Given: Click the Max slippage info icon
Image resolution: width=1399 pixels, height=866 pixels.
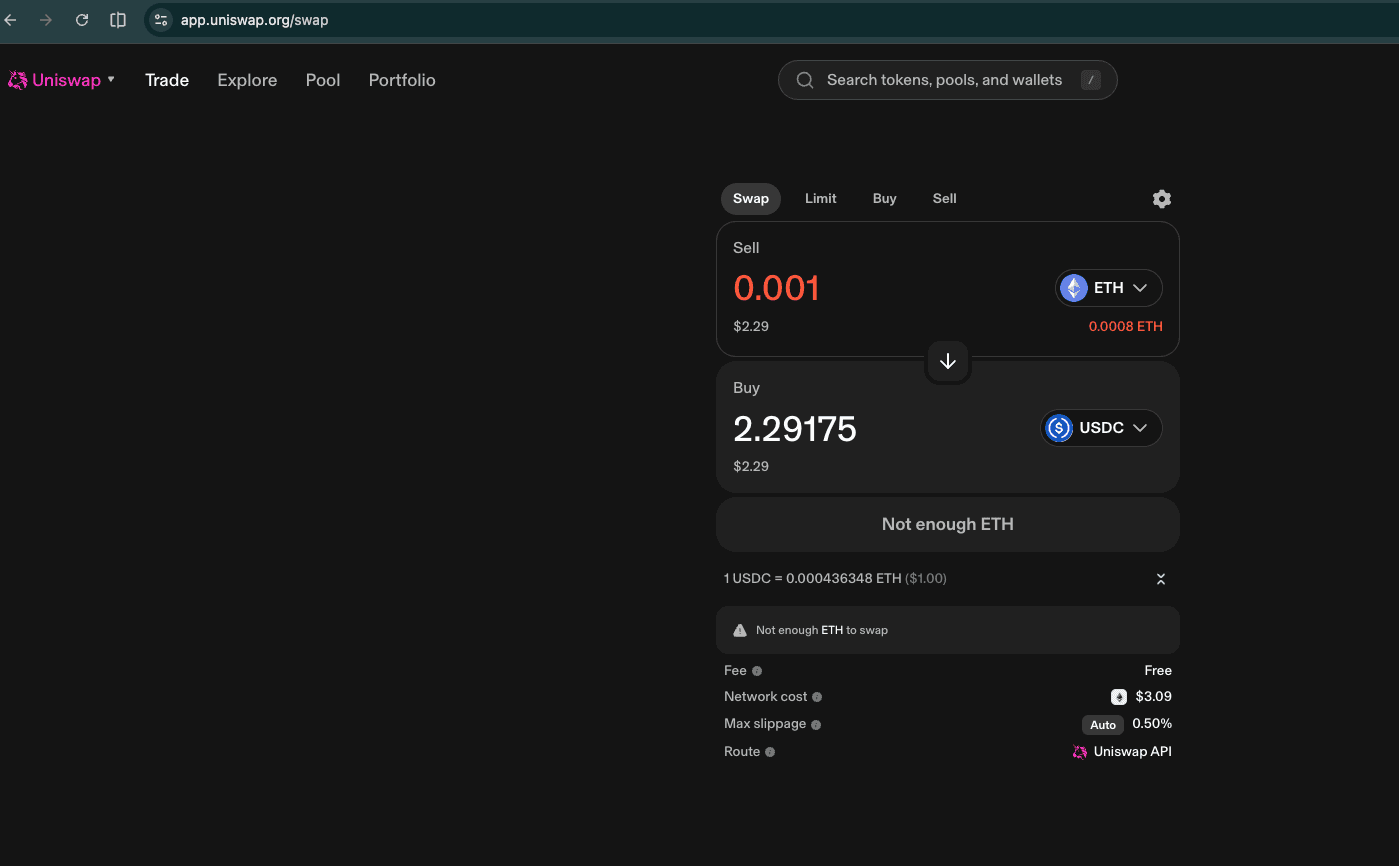Looking at the screenshot, I should (816, 724).
